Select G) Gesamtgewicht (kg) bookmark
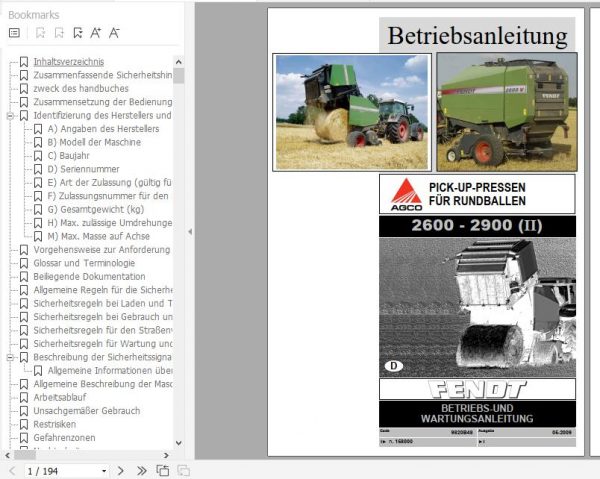The image size is (600, 479). pos(96,209)
